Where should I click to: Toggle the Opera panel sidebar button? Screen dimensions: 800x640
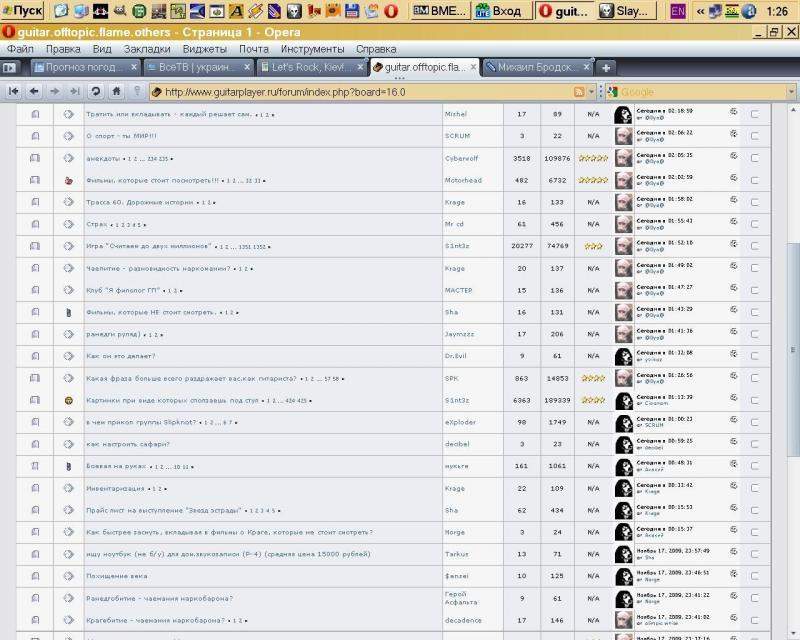point(9,67)
